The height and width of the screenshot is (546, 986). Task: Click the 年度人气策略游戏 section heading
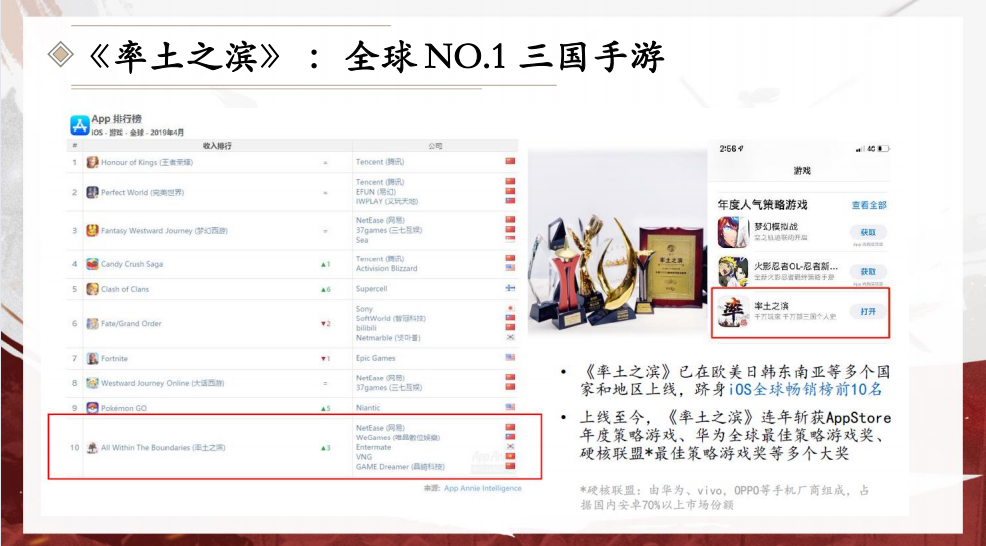coord(762,205)
